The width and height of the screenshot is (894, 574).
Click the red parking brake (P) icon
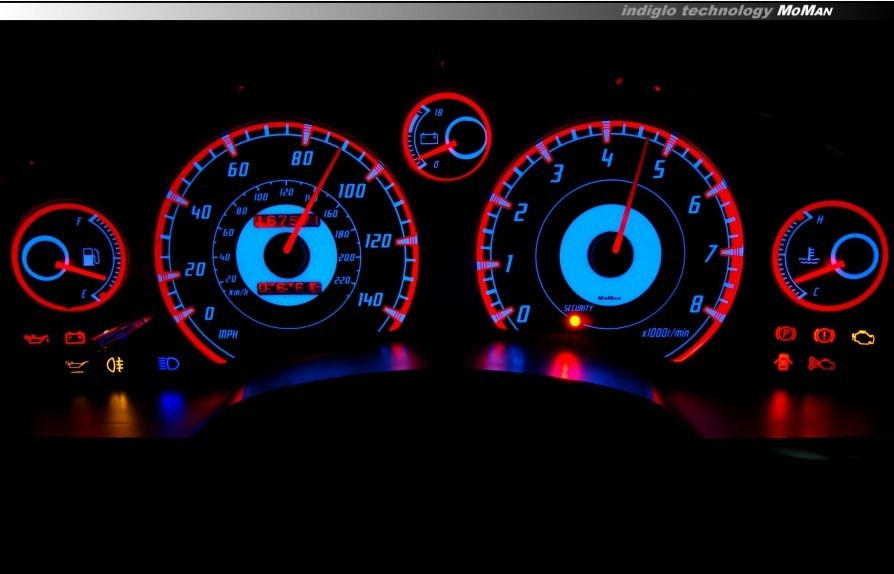(x=786, y=334)
